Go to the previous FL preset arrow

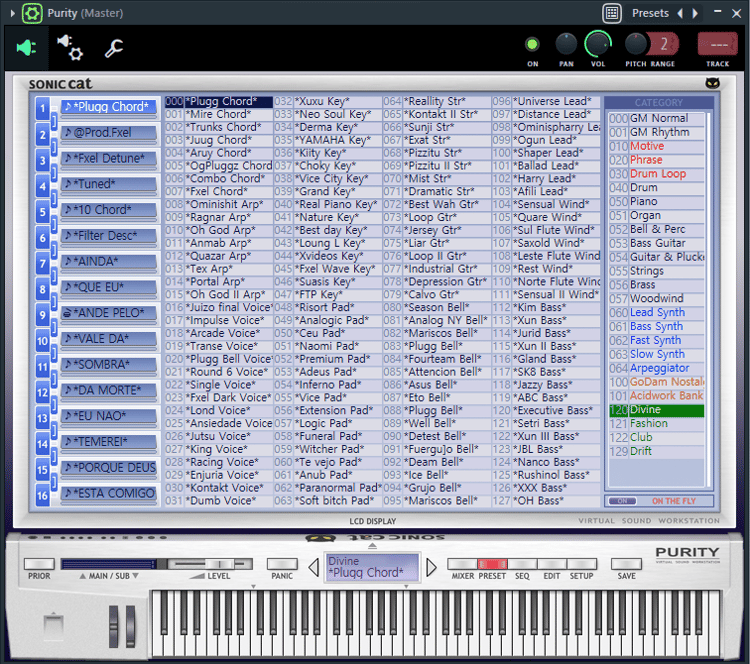pos(680,13)
